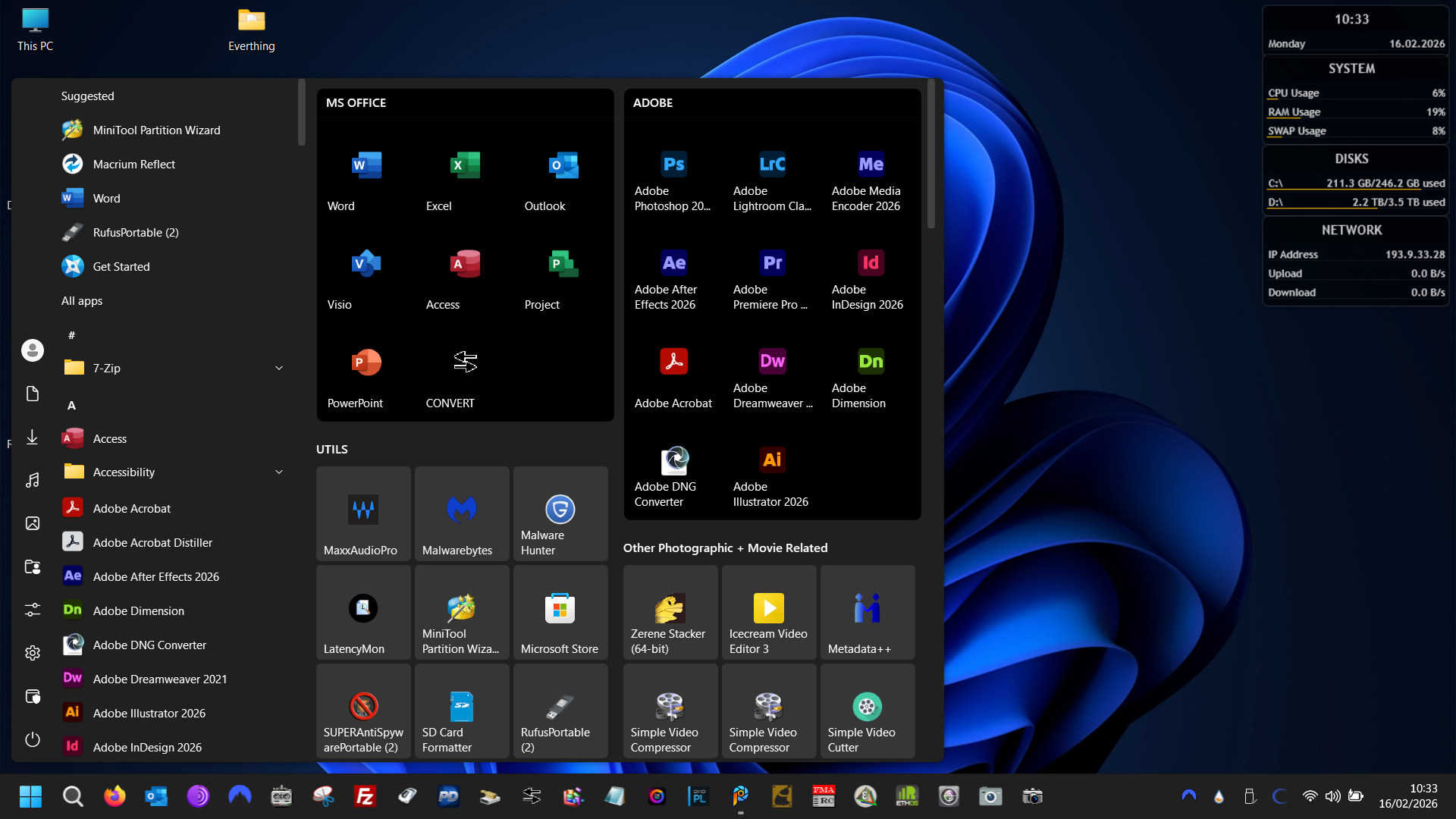Open Adobe Photoshop tile
This screenshot has width=1456, height=819.
(673, 180)
